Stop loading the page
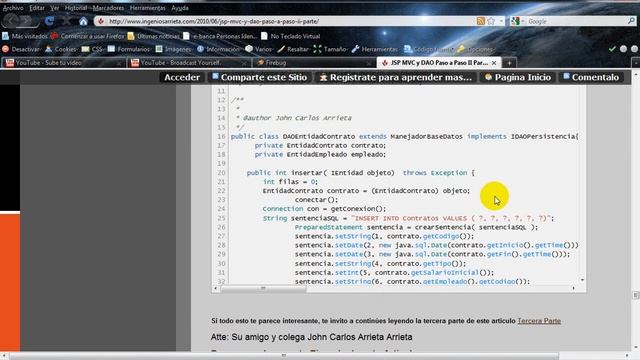The width and height of the screenshot is (640, 360). pyautogui.click(x=67, y=21)
